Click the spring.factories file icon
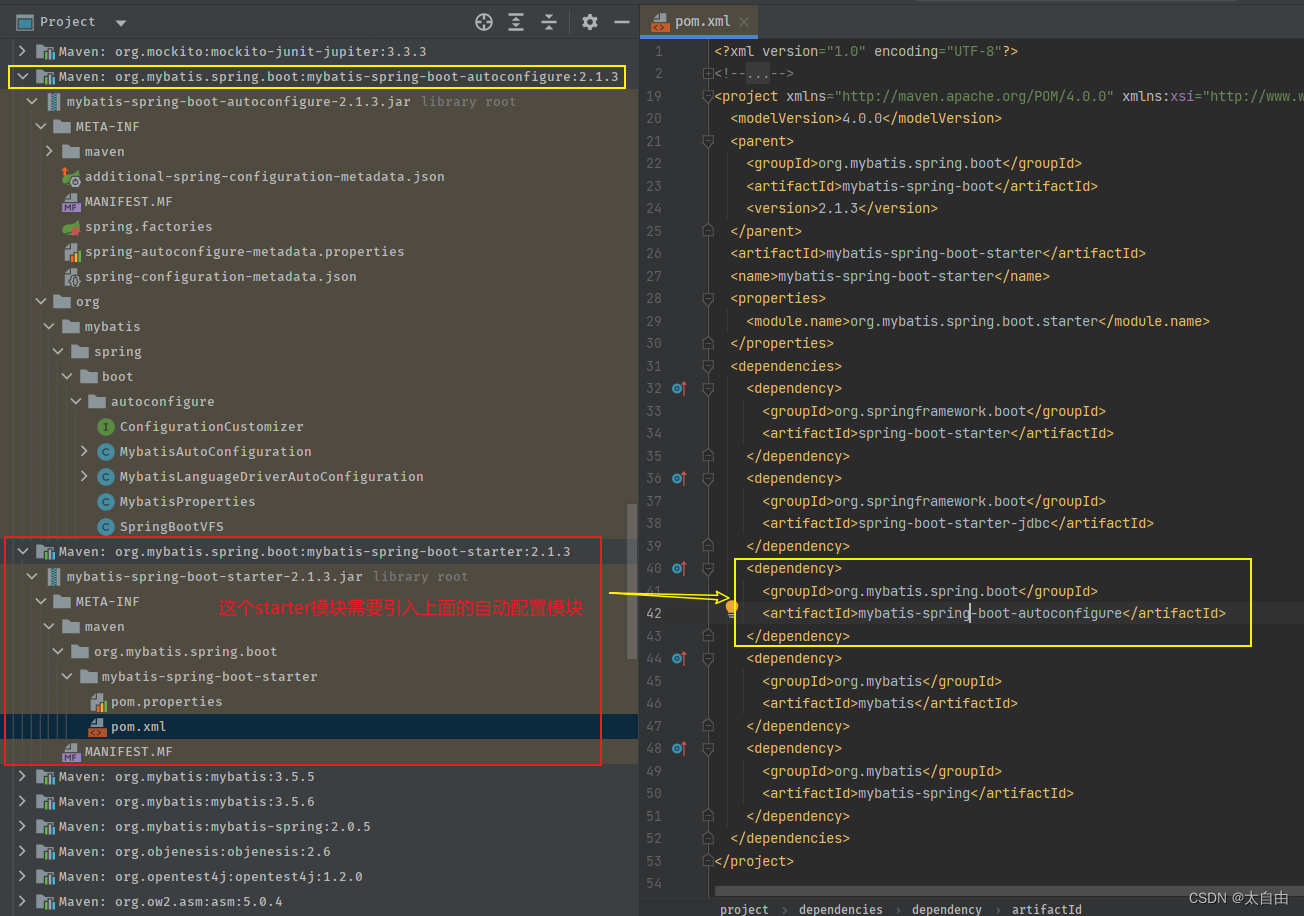Screen dimensions: 1304x916 coord(71,226)
